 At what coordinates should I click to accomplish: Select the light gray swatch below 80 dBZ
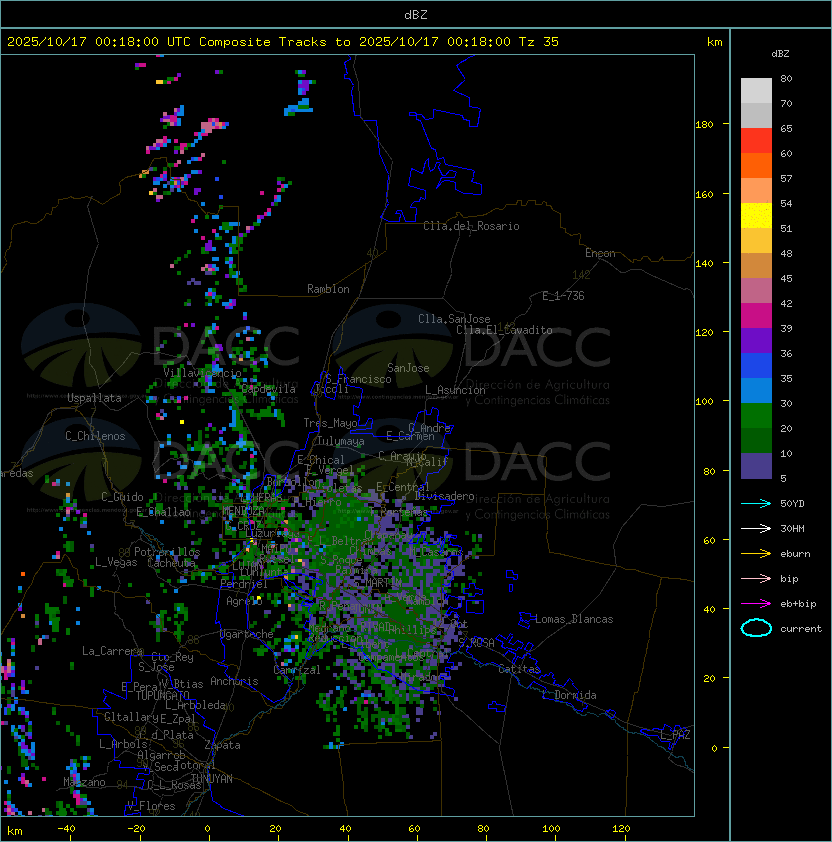pos(756,90)
